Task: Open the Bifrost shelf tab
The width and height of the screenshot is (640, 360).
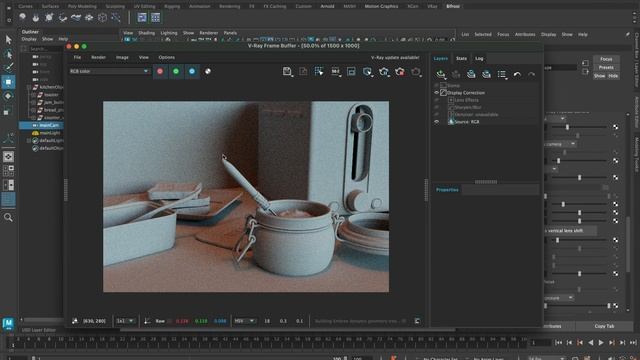Action: point(453,6)
